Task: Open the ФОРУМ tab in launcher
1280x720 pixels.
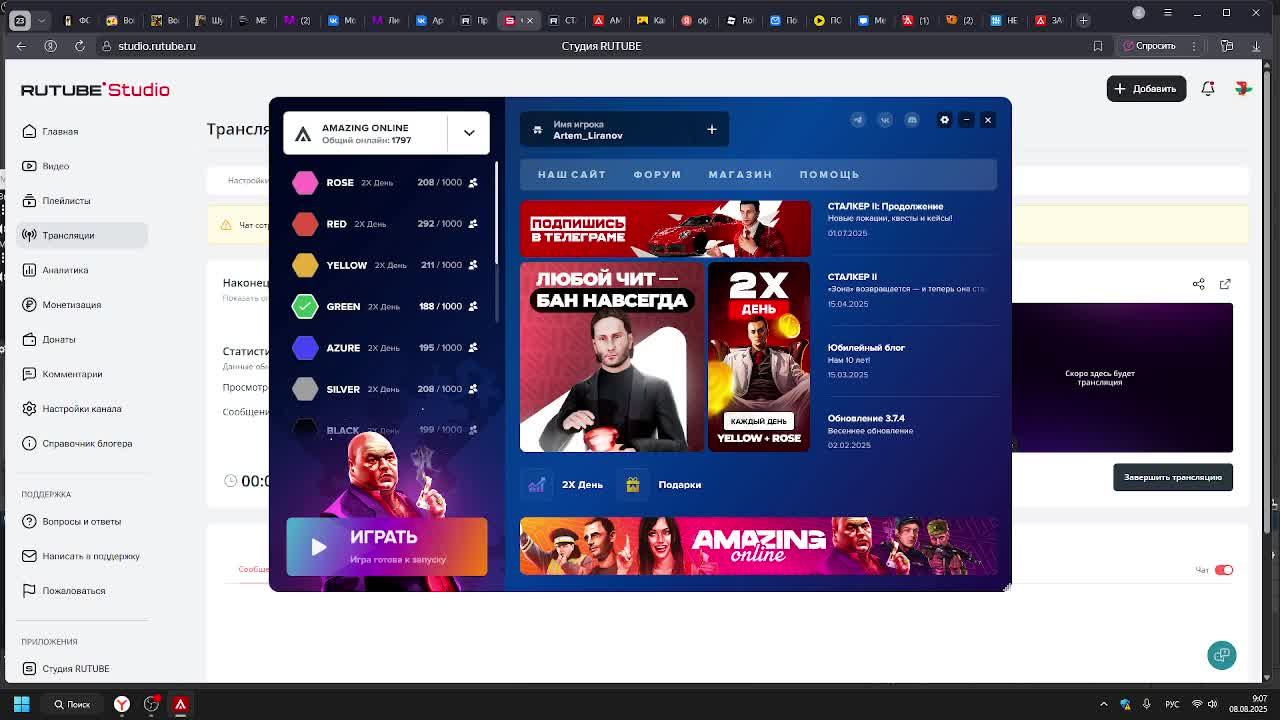Action: [x=657, y=174]
